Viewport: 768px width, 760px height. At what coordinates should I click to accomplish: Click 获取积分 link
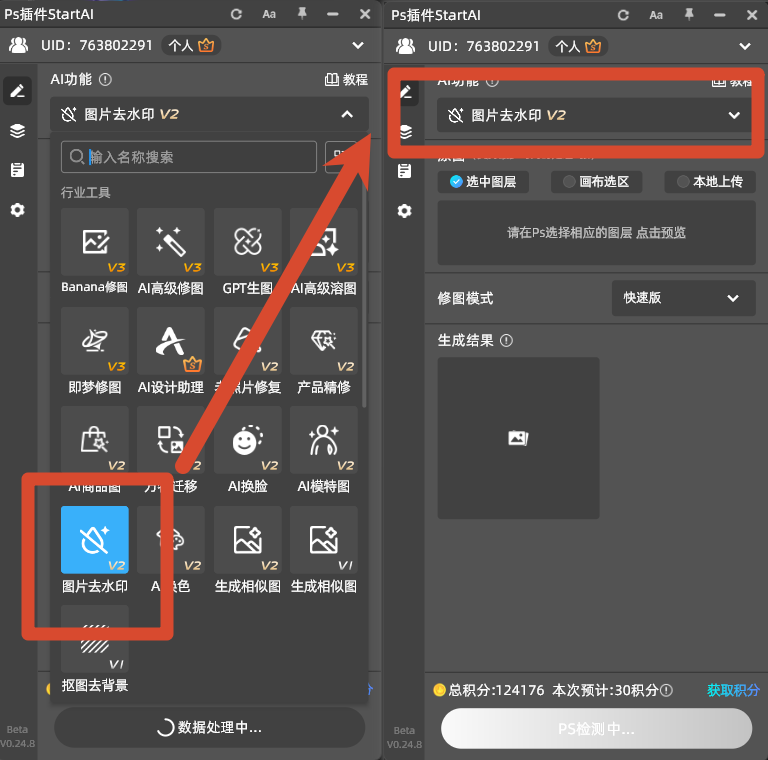point(733,690)
